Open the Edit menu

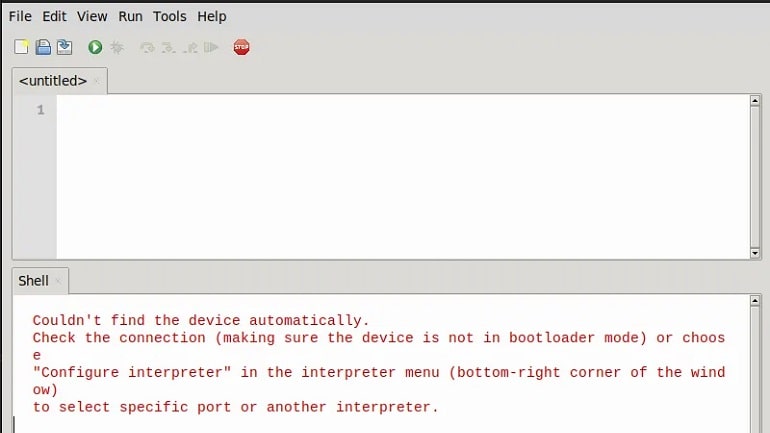coord(54,16)
